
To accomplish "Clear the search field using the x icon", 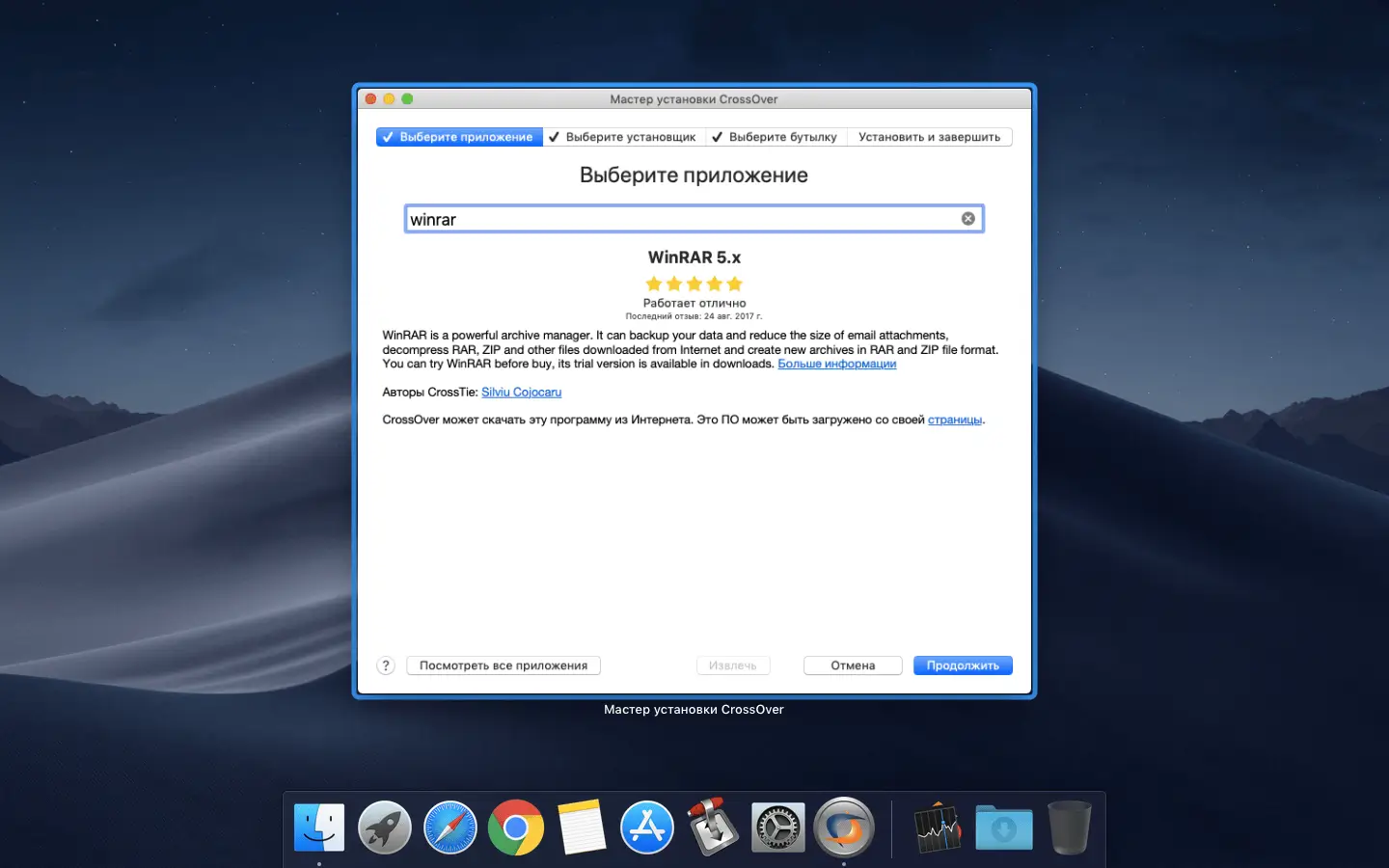I will (x=967, y=218).
